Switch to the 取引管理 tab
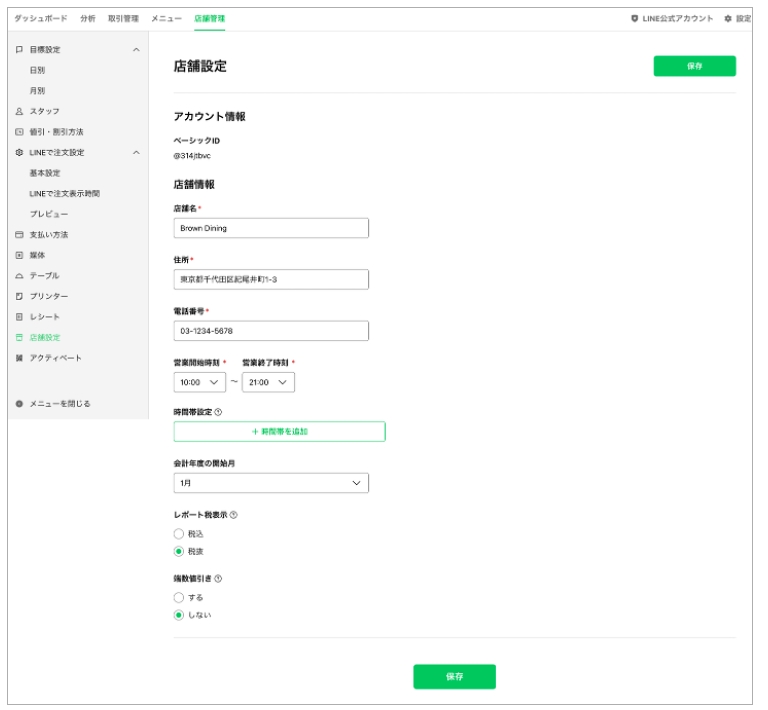This screenshot has width=768, height=710. (123, 19)
